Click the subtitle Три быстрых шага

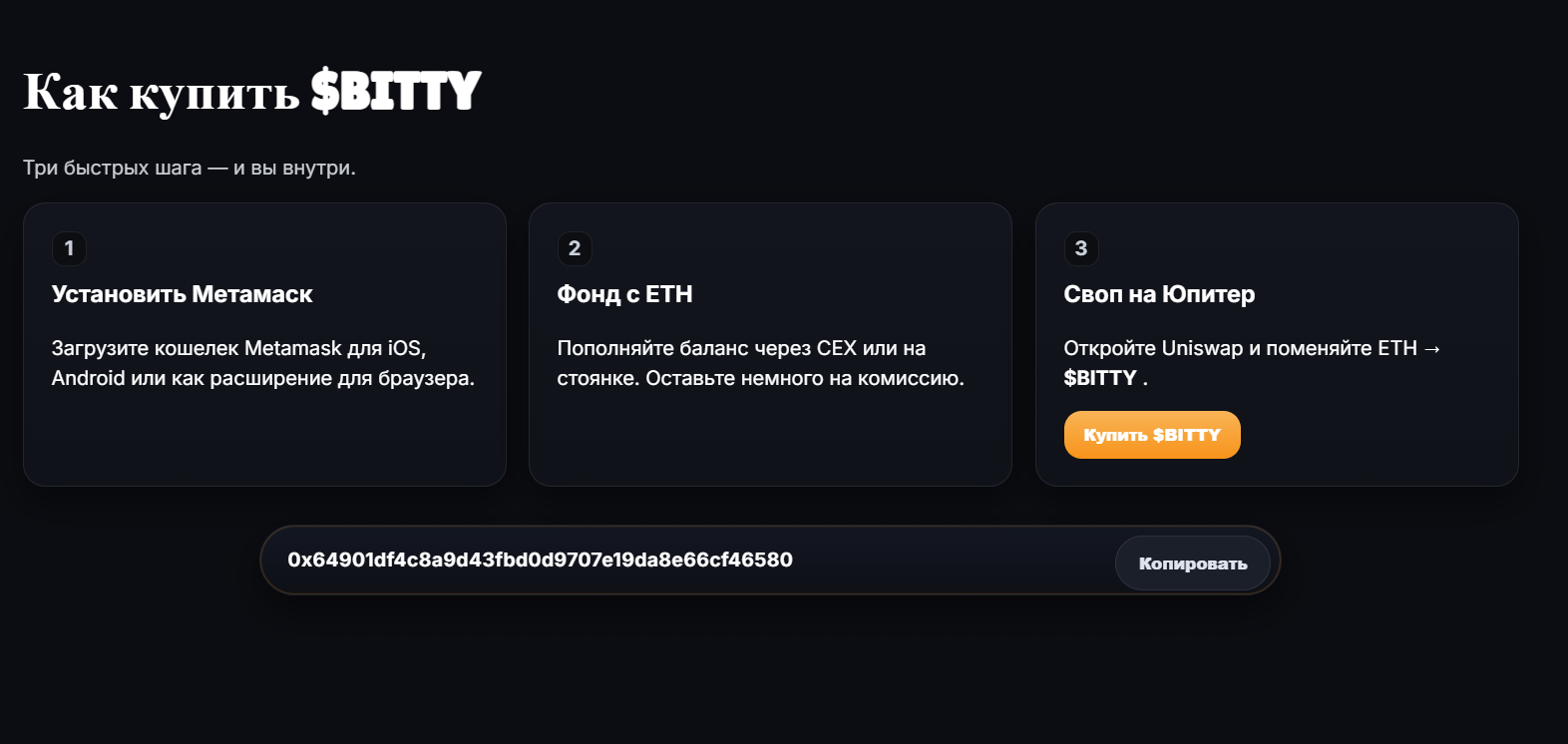pyautogui.click(x=189, y=168)
